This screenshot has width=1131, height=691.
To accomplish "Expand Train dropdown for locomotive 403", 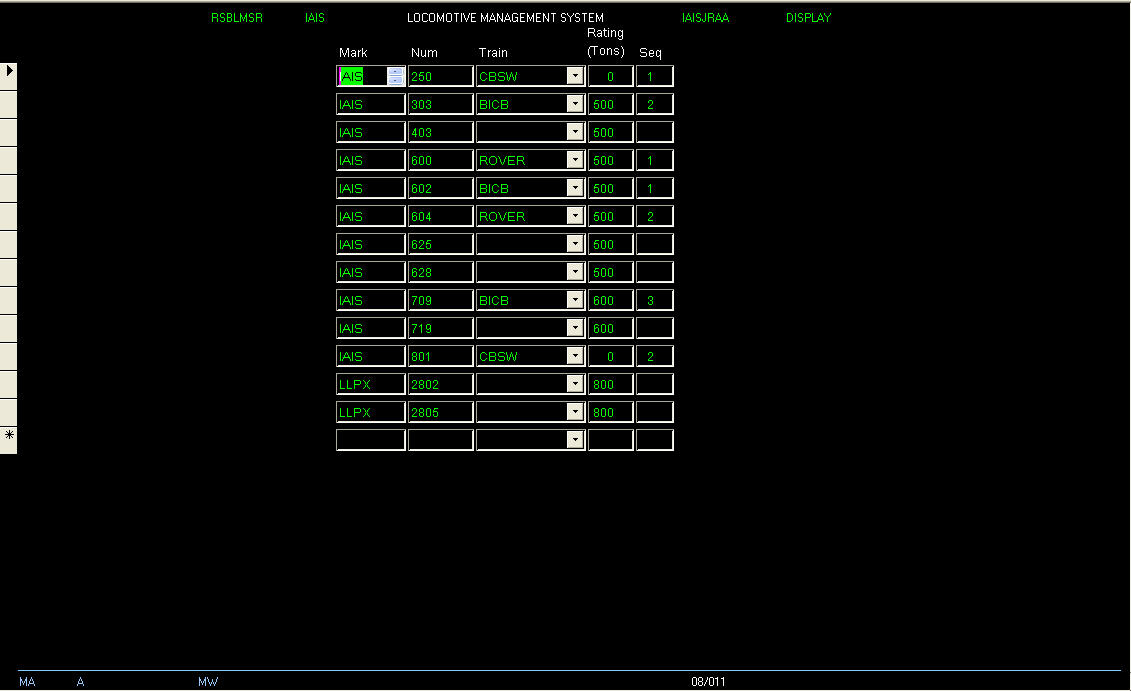I will (575, 132).
